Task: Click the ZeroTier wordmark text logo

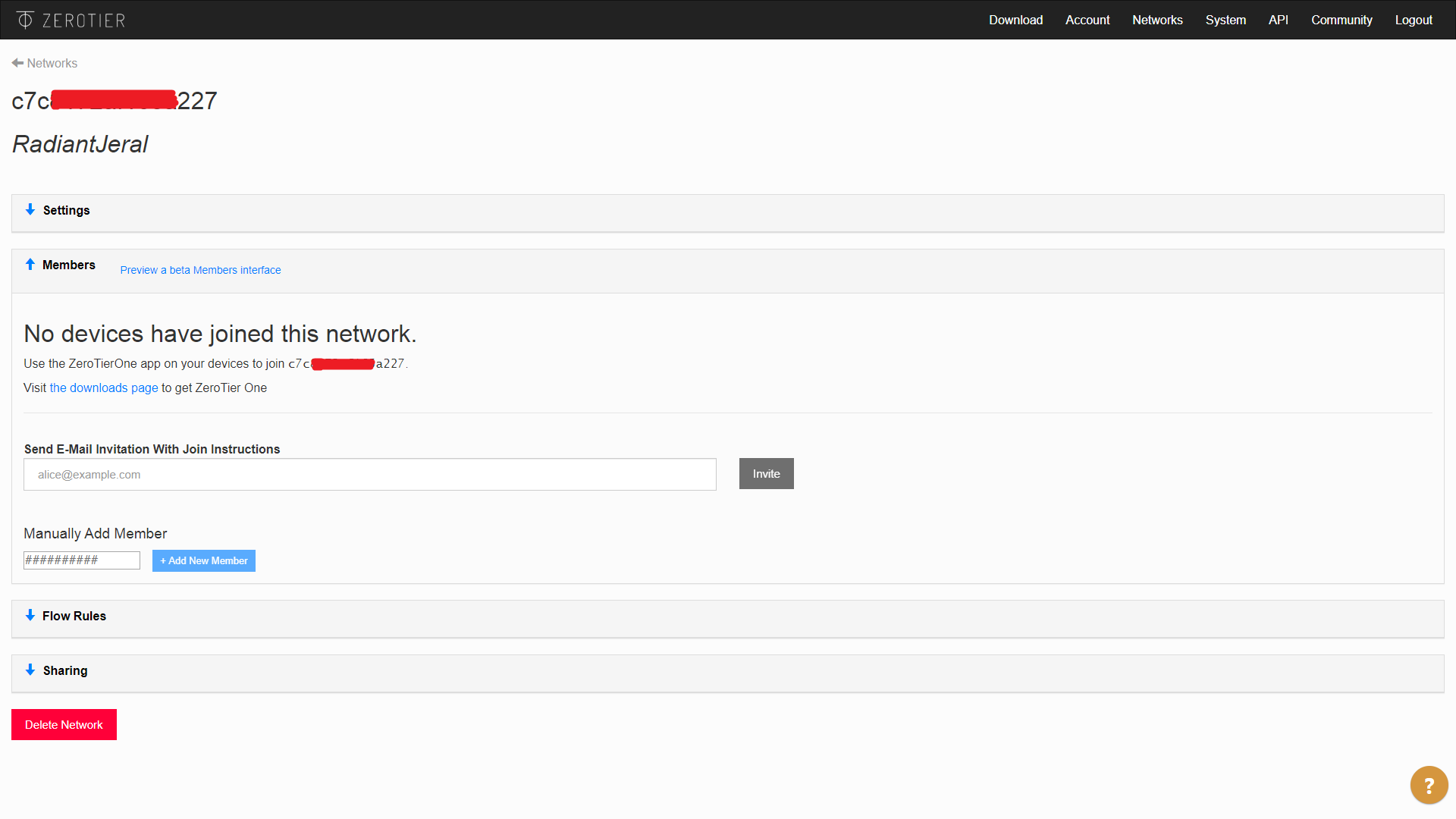Action: (x=83, y=20)
